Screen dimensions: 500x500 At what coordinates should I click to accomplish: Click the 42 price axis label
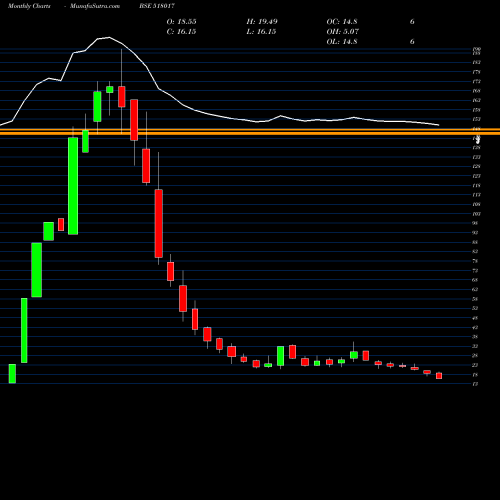coord(475,327)
